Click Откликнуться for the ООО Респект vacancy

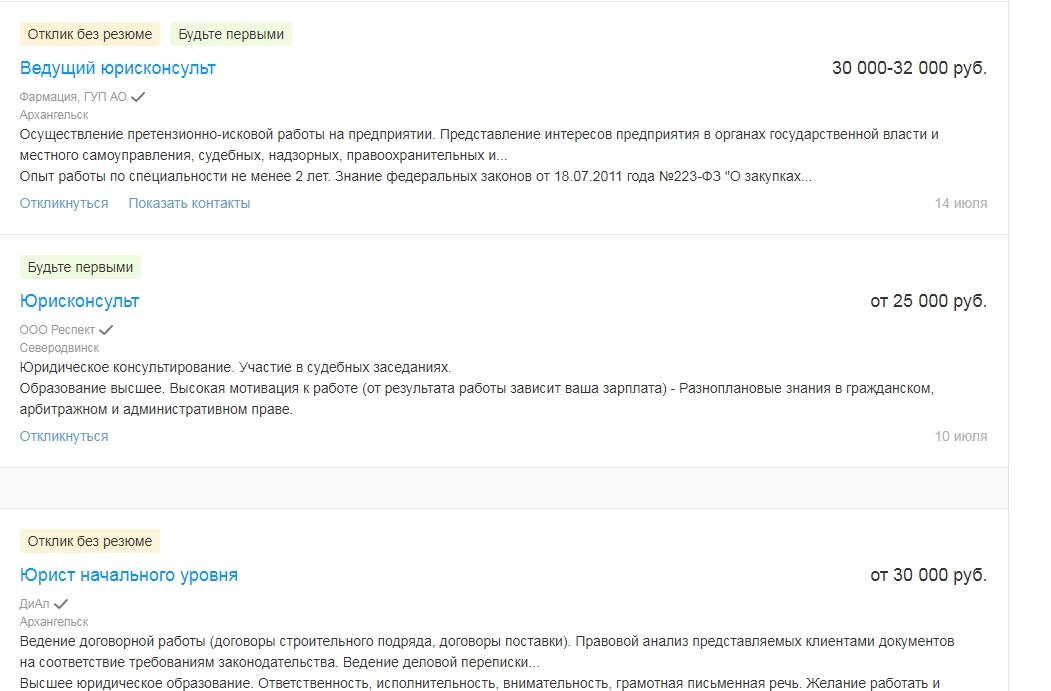click(63, 436)
